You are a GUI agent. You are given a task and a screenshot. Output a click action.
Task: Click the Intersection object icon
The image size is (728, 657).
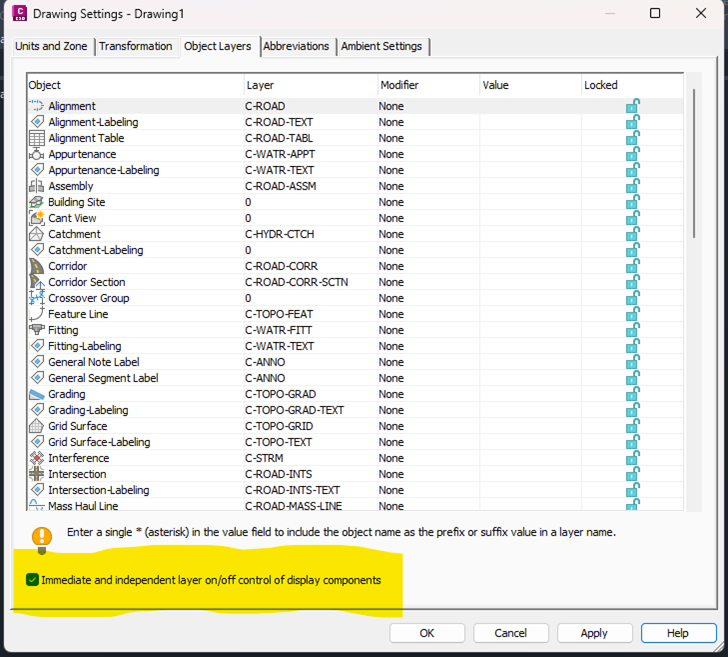click(36, 474)
